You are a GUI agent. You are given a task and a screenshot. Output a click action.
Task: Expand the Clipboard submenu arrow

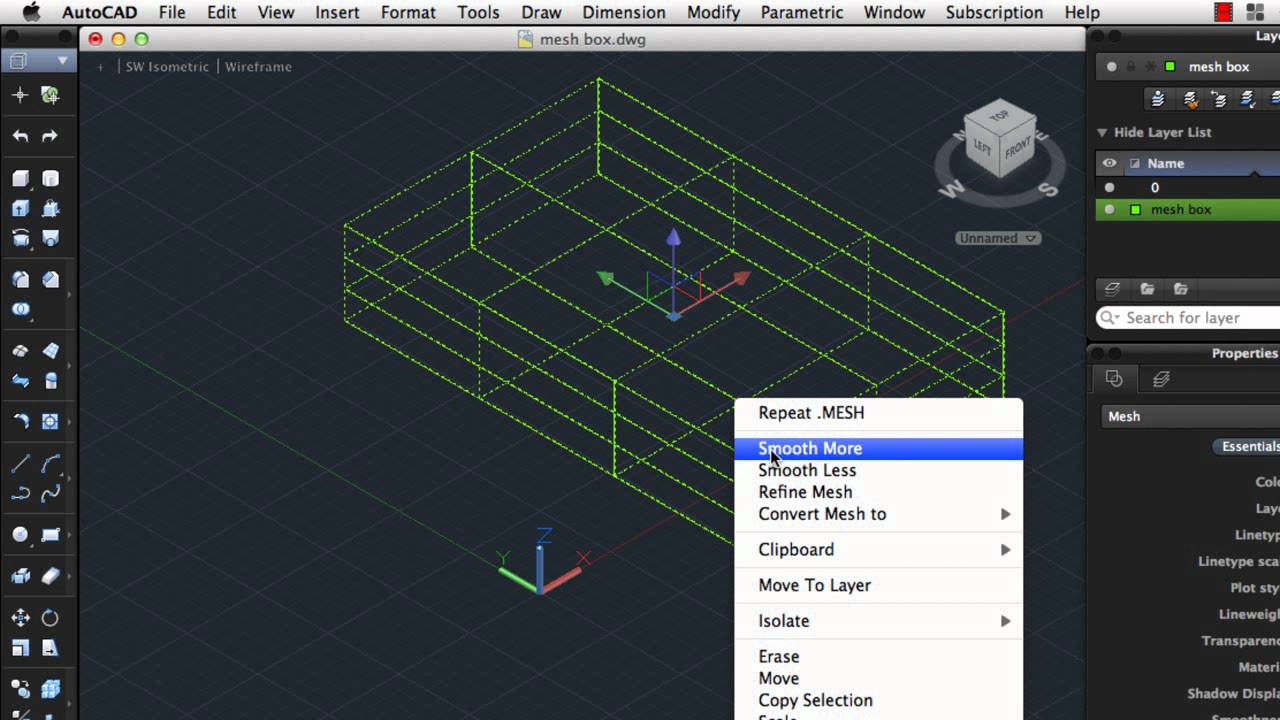pyautogui.click(x=1006, y=549)
